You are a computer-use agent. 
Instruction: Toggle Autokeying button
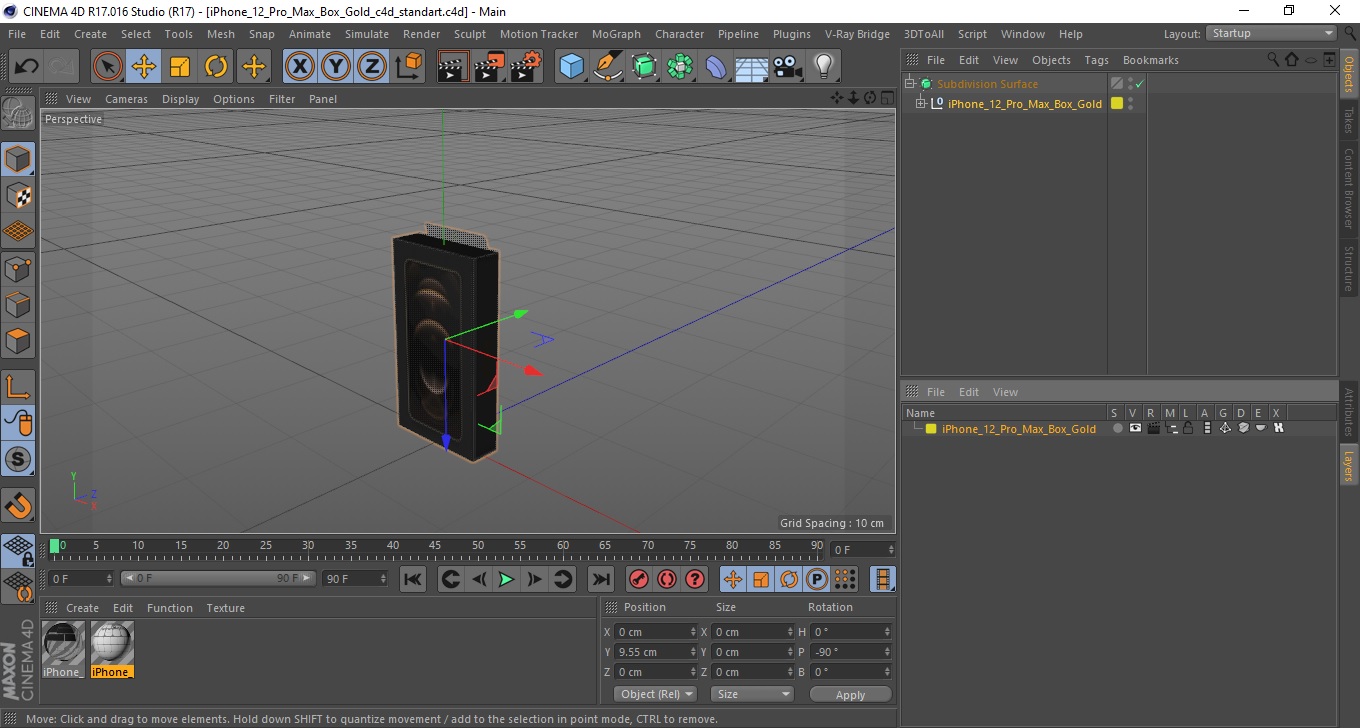tap(667, 579)
